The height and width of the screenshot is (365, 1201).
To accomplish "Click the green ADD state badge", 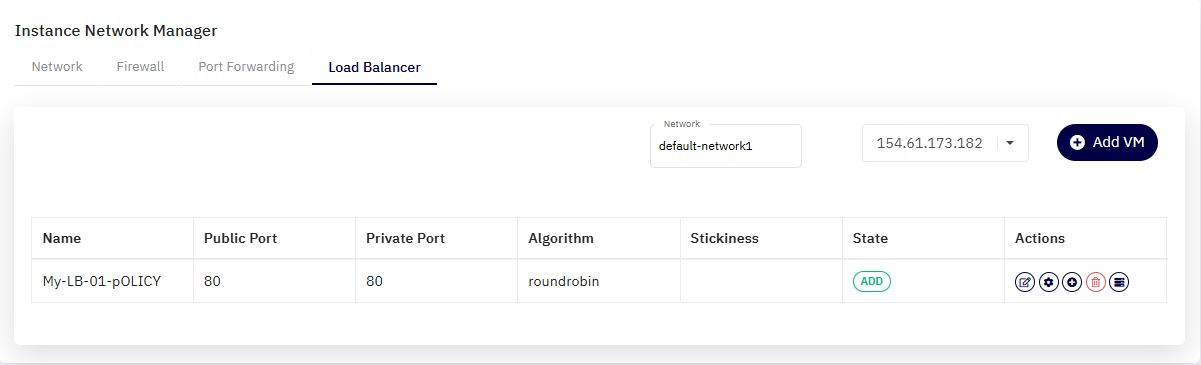I will coord(872,282).
